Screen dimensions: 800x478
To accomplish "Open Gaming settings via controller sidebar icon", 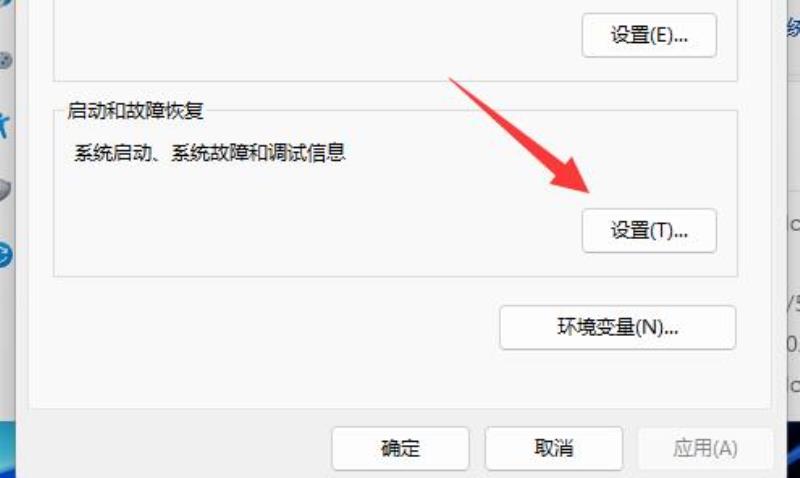I will 5,60.
